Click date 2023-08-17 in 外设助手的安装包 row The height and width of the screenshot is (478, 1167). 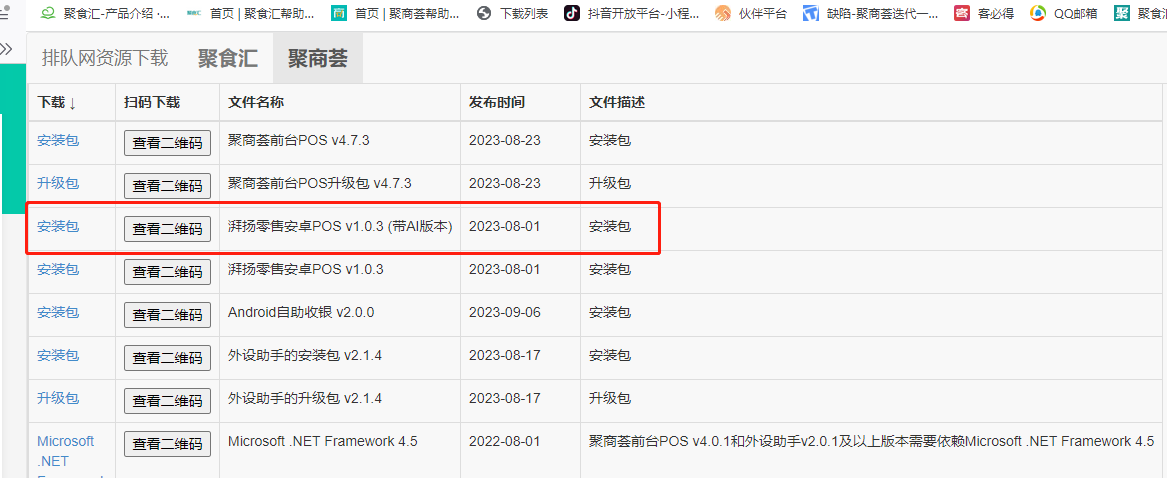pos(505,356)
